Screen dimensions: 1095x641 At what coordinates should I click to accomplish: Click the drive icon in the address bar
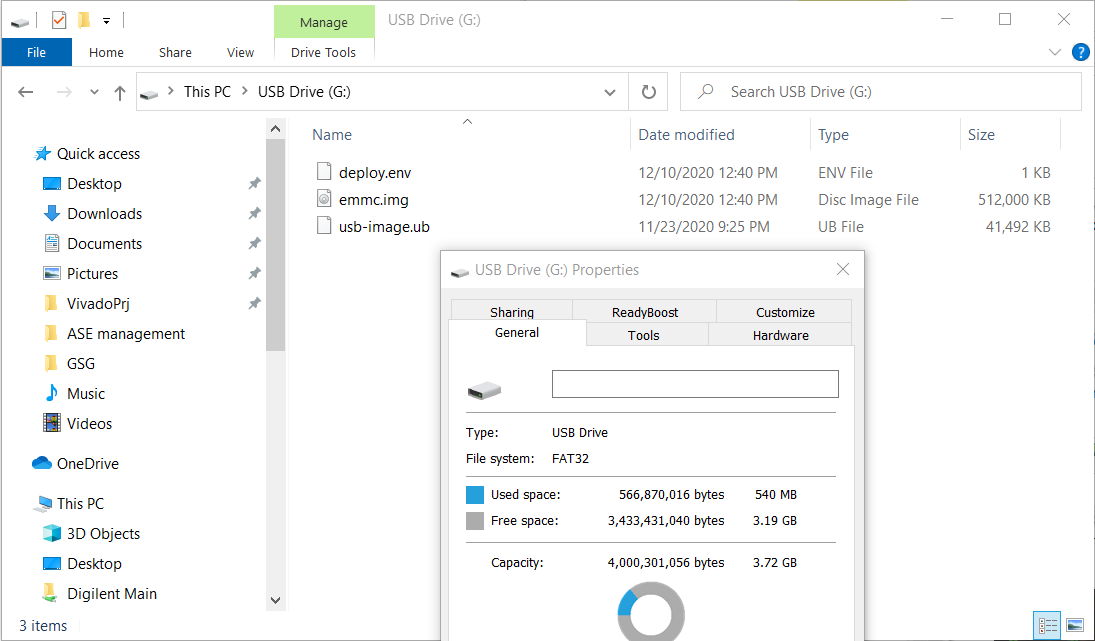tap(149, 92)
